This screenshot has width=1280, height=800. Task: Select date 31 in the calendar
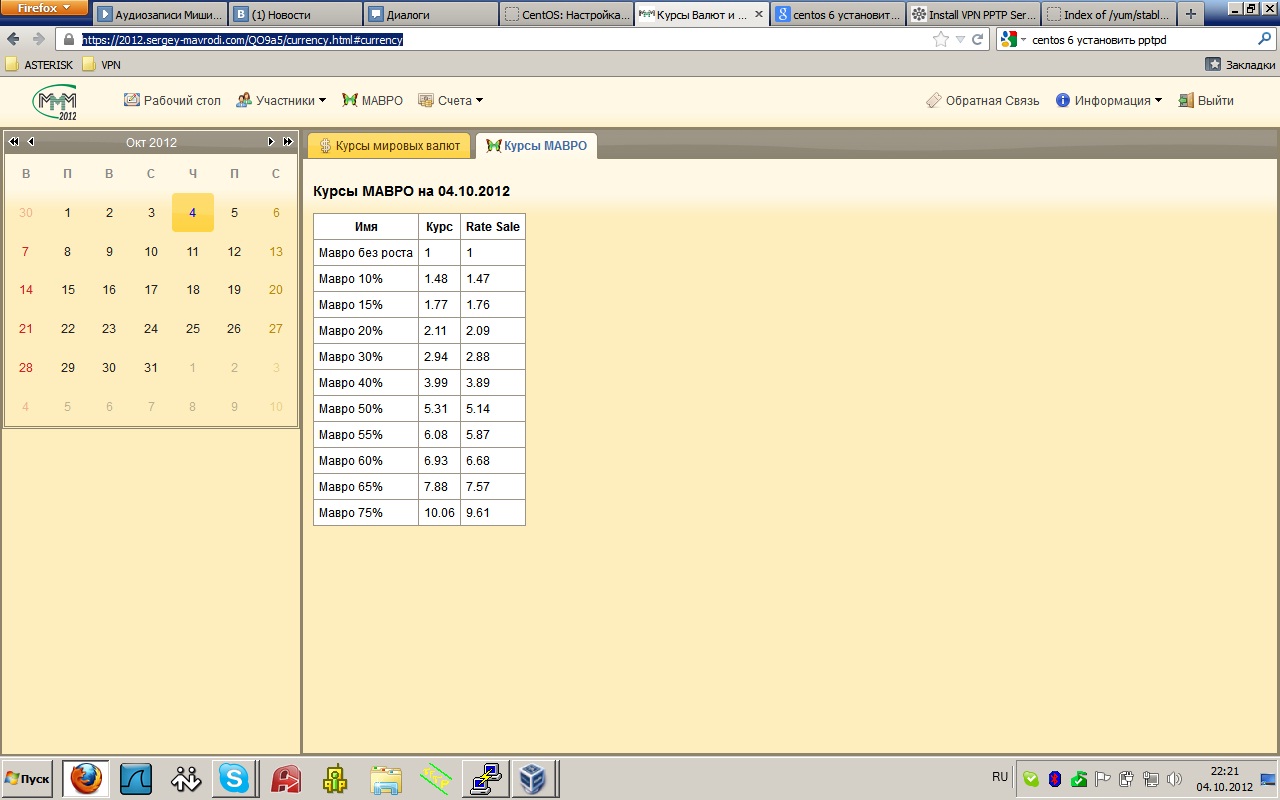[151, 367]
